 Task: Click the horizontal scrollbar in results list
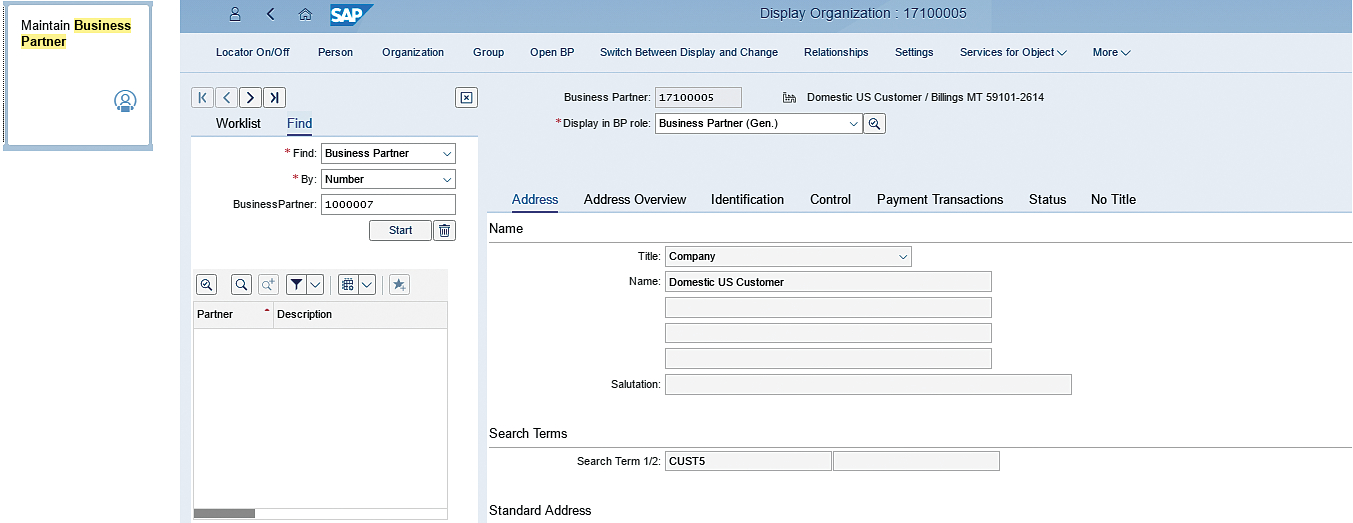point(224,513)
